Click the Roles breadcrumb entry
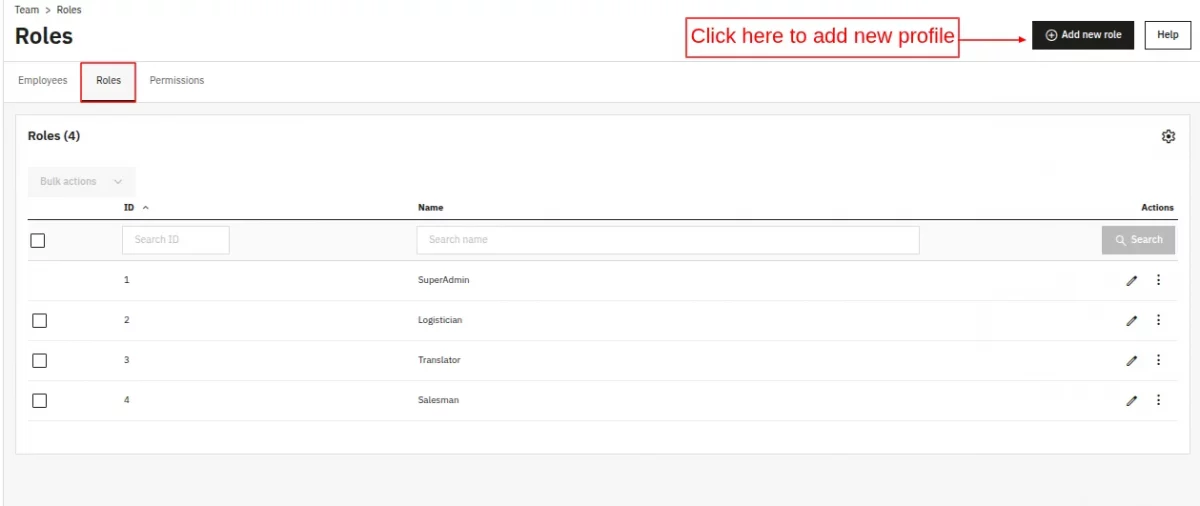Viewport: 1200px width, 506px height. pos(69,9)
